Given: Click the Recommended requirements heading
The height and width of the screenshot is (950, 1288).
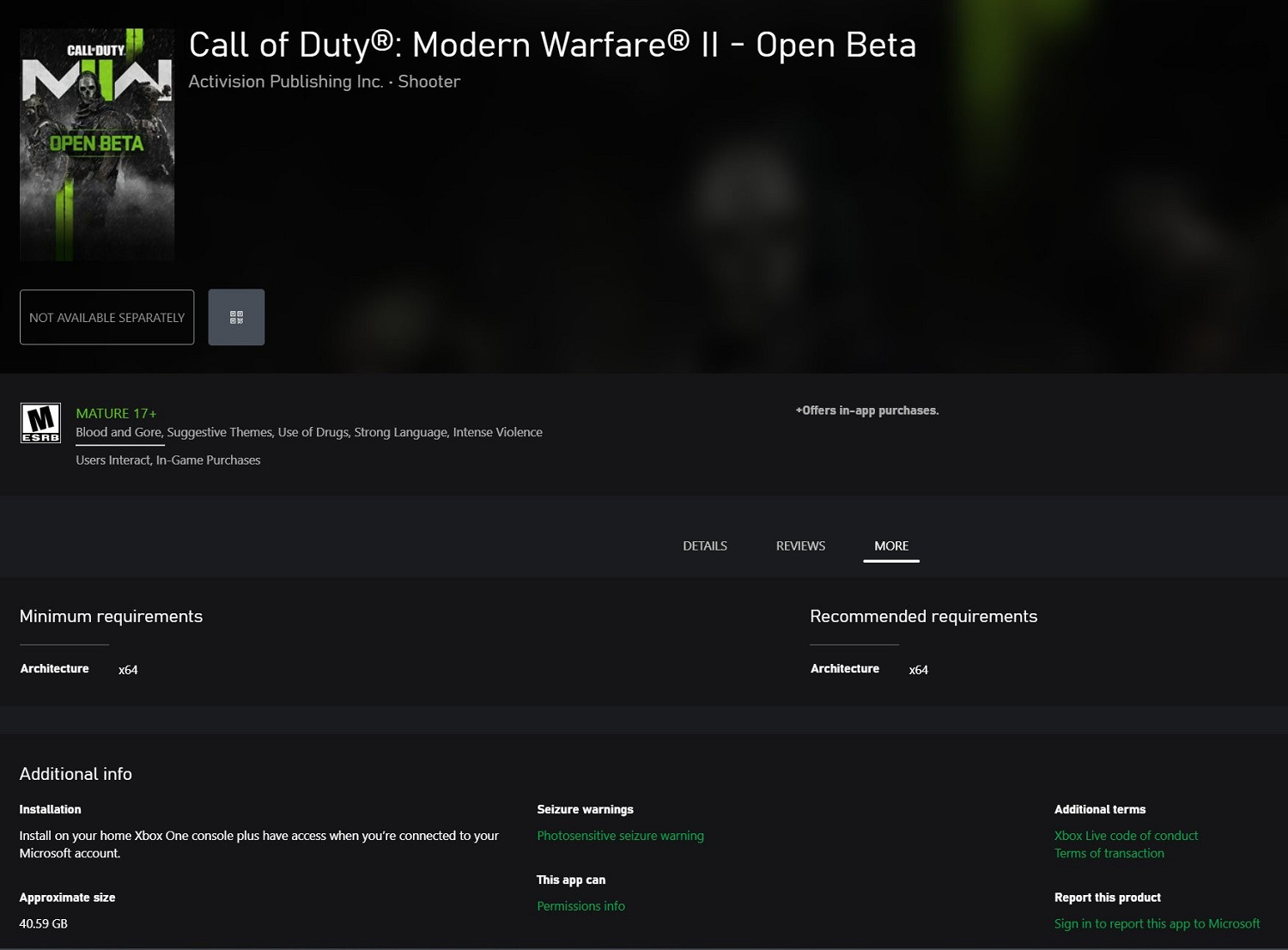Looking at the screenshot, I should [923, 617].
